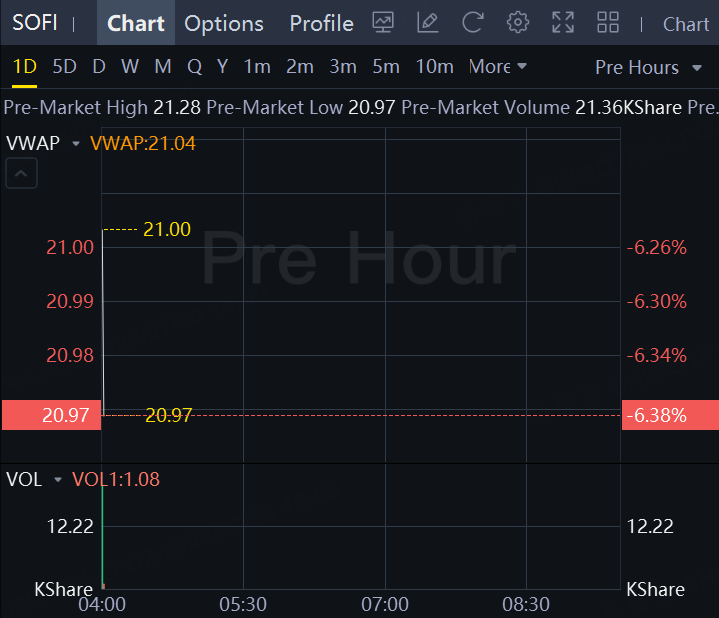719x618 pixels.
Task: Select the weekly W timeframe
Action: (x=130, y=67)
